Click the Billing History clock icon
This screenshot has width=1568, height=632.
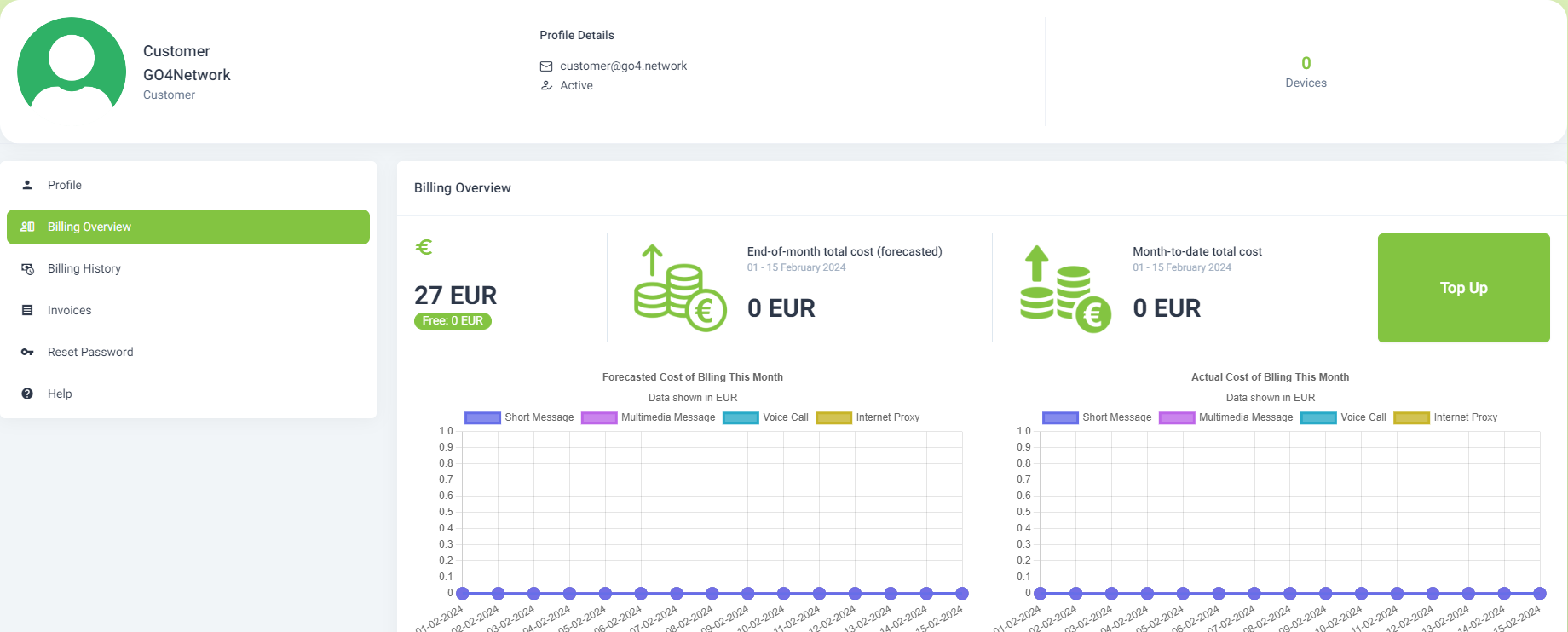click(x=27, y=268)
